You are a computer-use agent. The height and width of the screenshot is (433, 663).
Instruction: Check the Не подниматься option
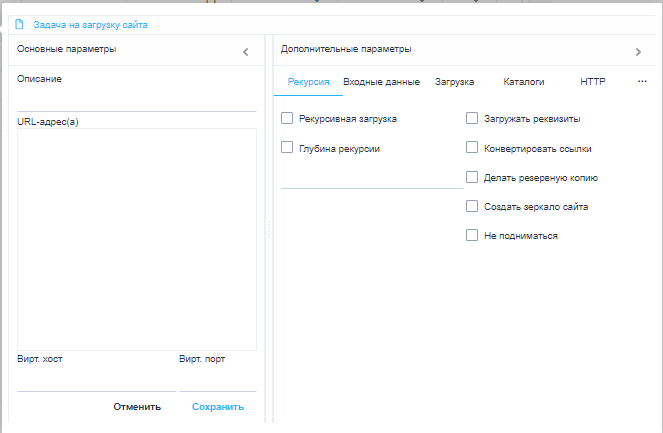472,236
